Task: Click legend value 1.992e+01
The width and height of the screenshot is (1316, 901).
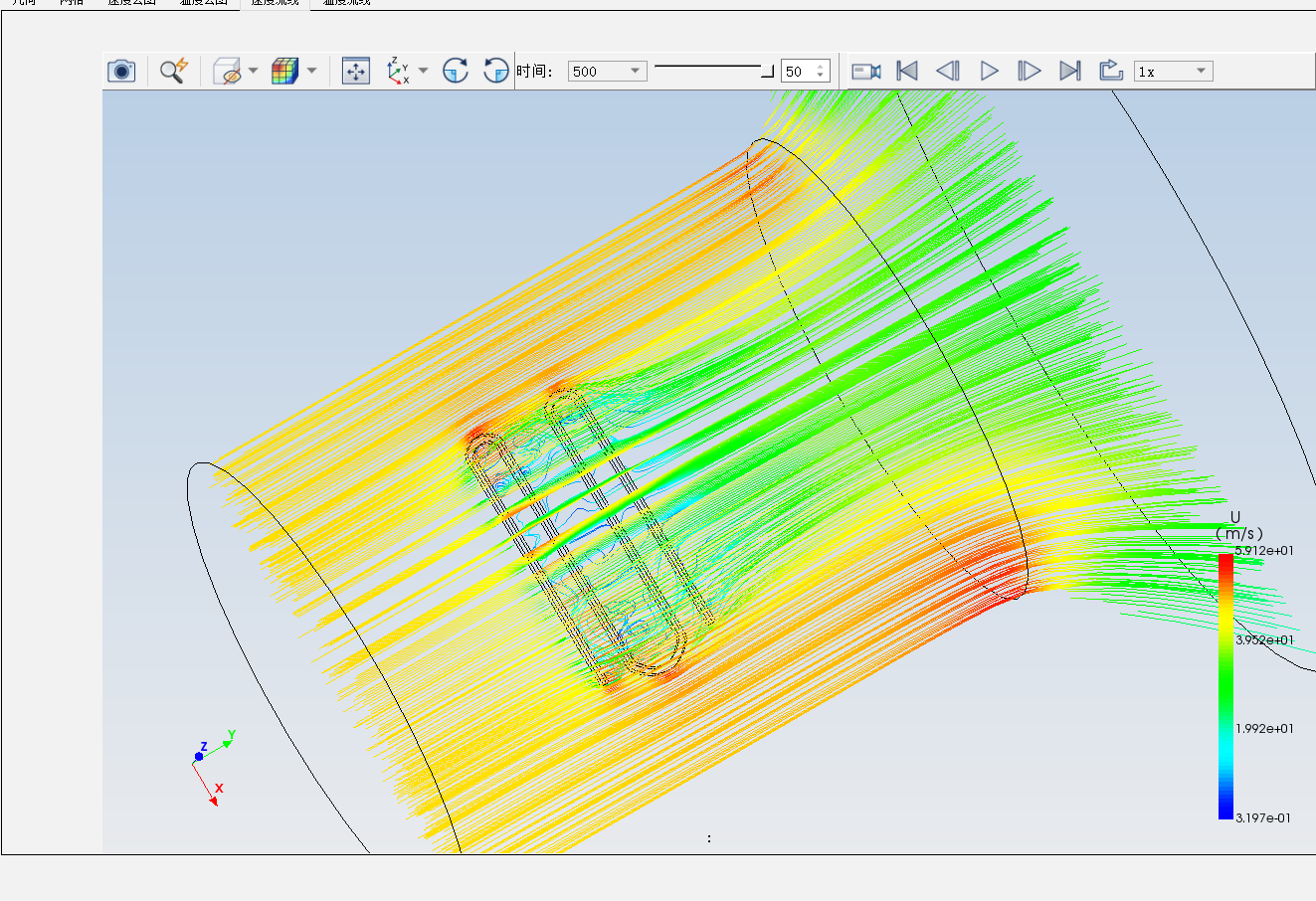Action: click(1264, 728)
